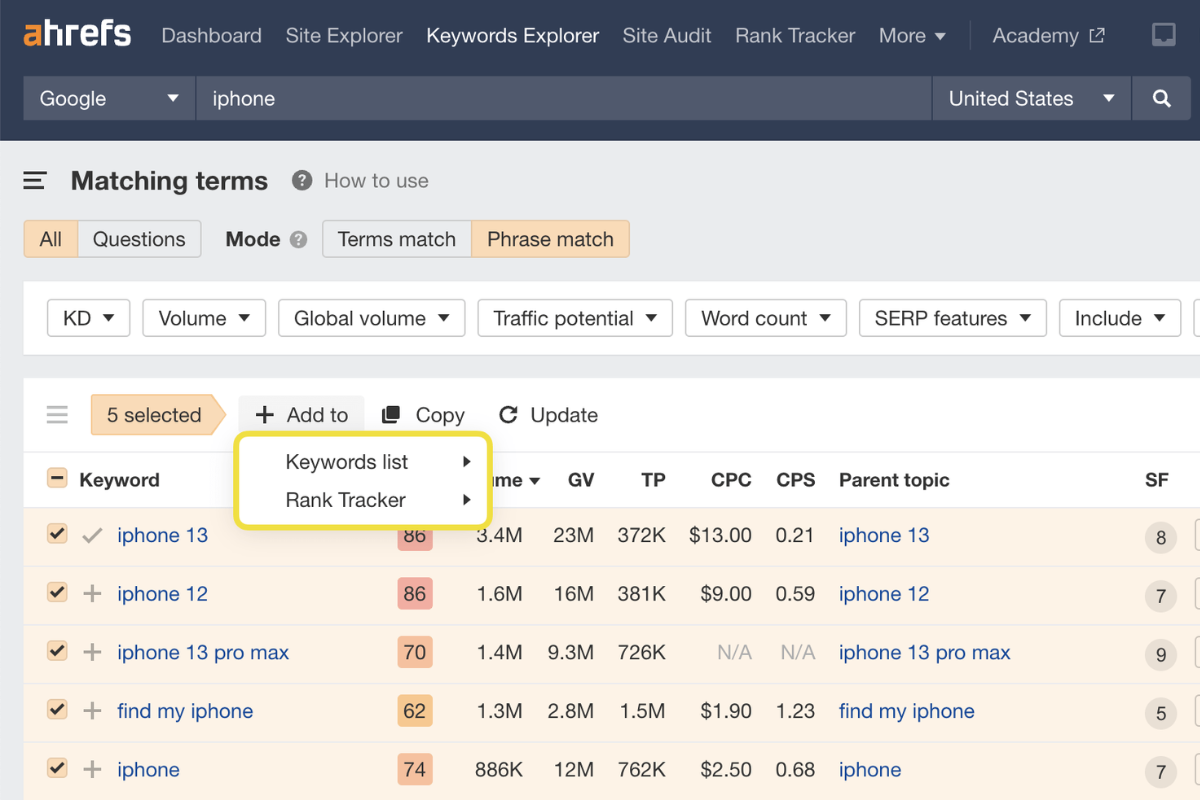Open the iphone 13 pro max parent topic link
1200x800 pixels.
pos(924,652)
